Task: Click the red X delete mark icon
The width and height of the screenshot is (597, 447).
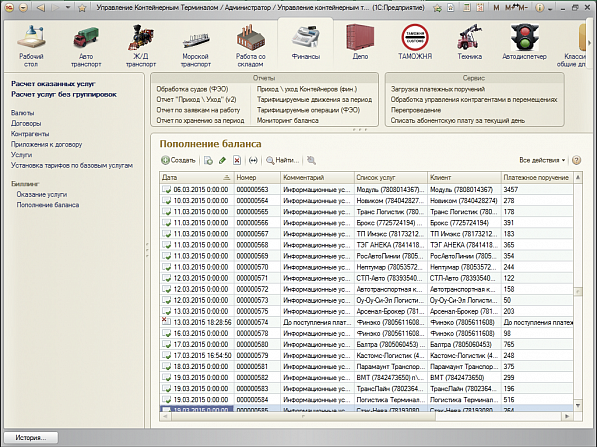Action: click(x=237, y=160)
